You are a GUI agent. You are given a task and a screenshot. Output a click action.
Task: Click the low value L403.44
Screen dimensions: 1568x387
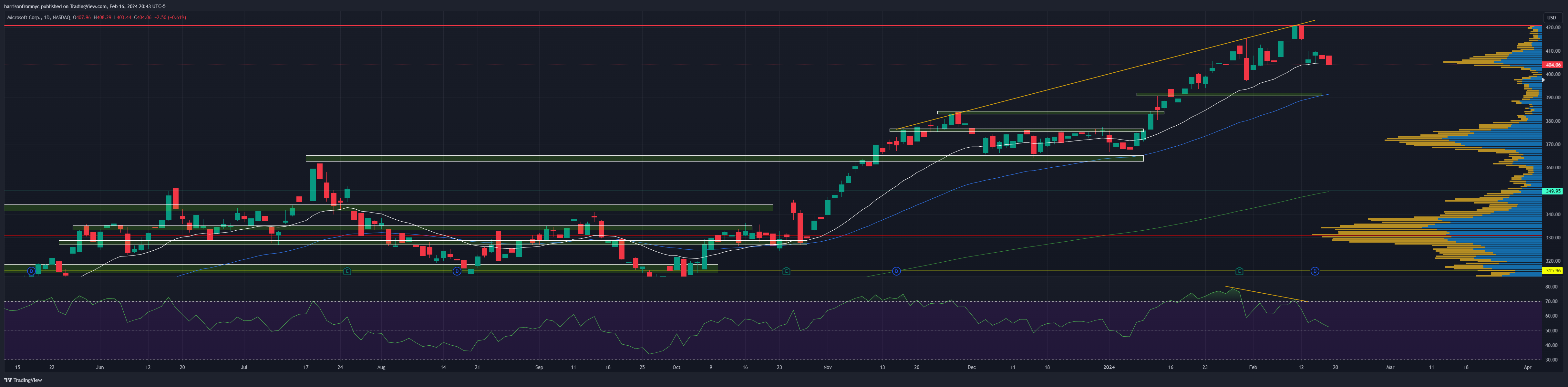[122, 18]
